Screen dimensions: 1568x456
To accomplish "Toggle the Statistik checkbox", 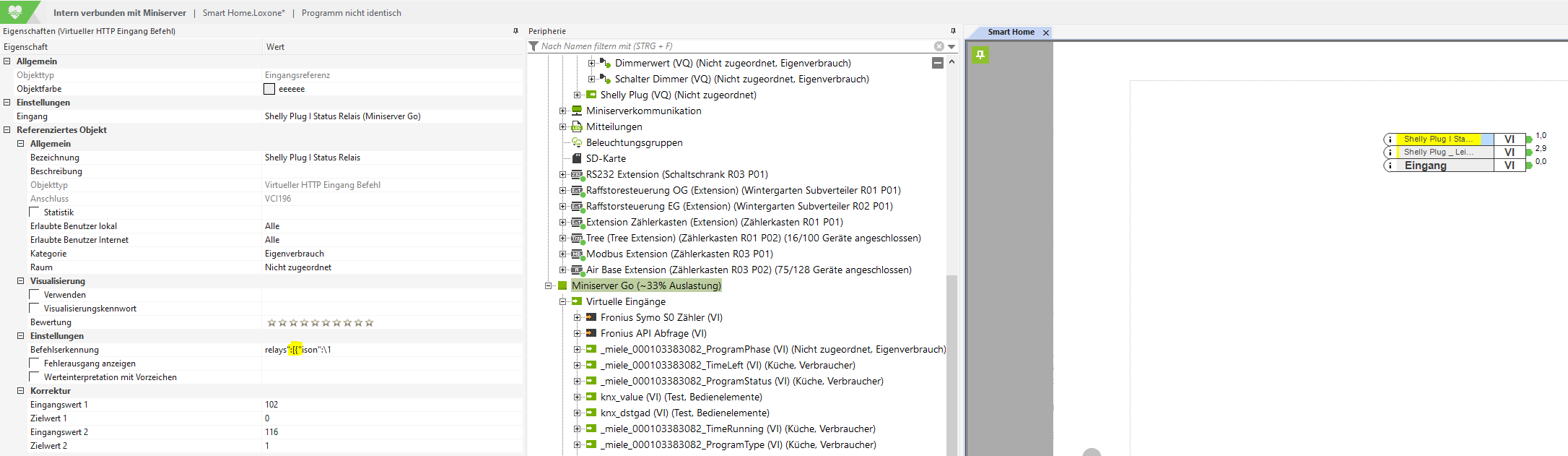I will 35,212.
